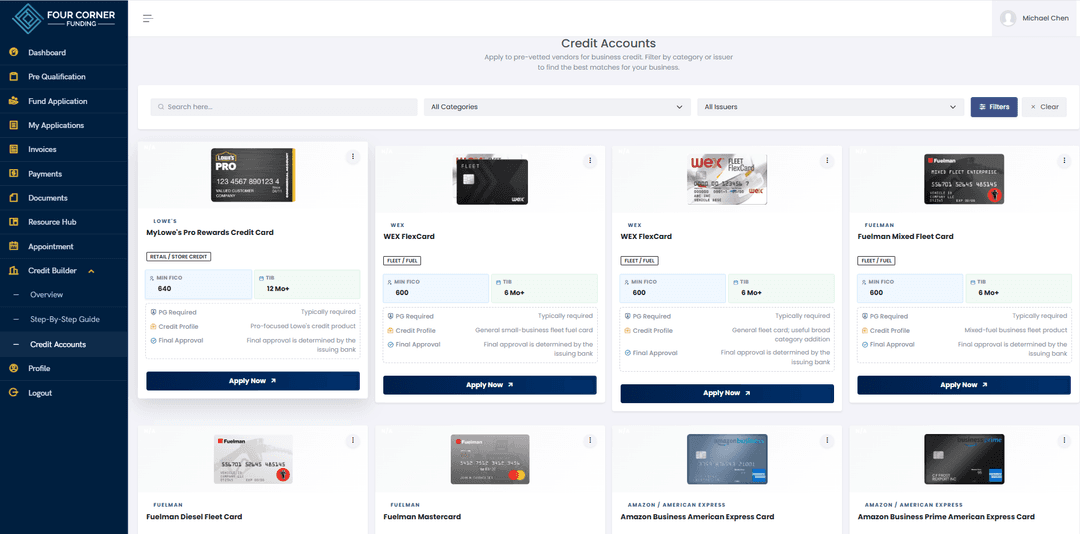
Task: Click the Invoices sidebar icon
Action: [x=13, y=150]
